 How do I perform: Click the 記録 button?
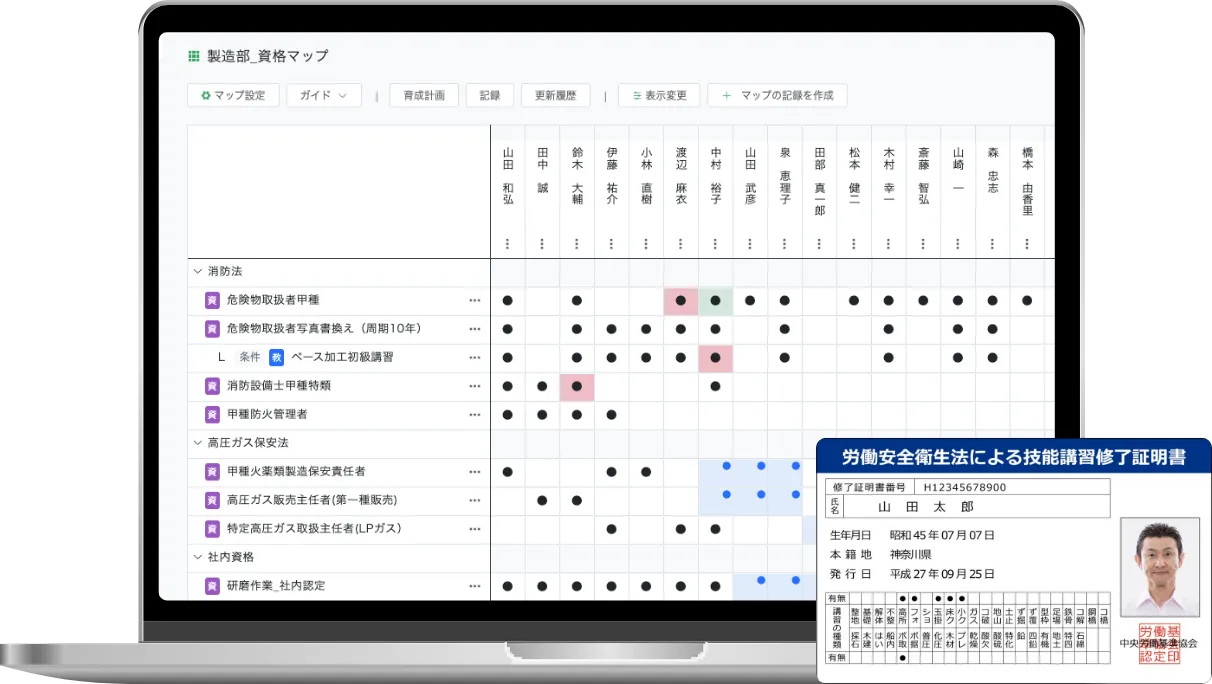pos(490,96)
